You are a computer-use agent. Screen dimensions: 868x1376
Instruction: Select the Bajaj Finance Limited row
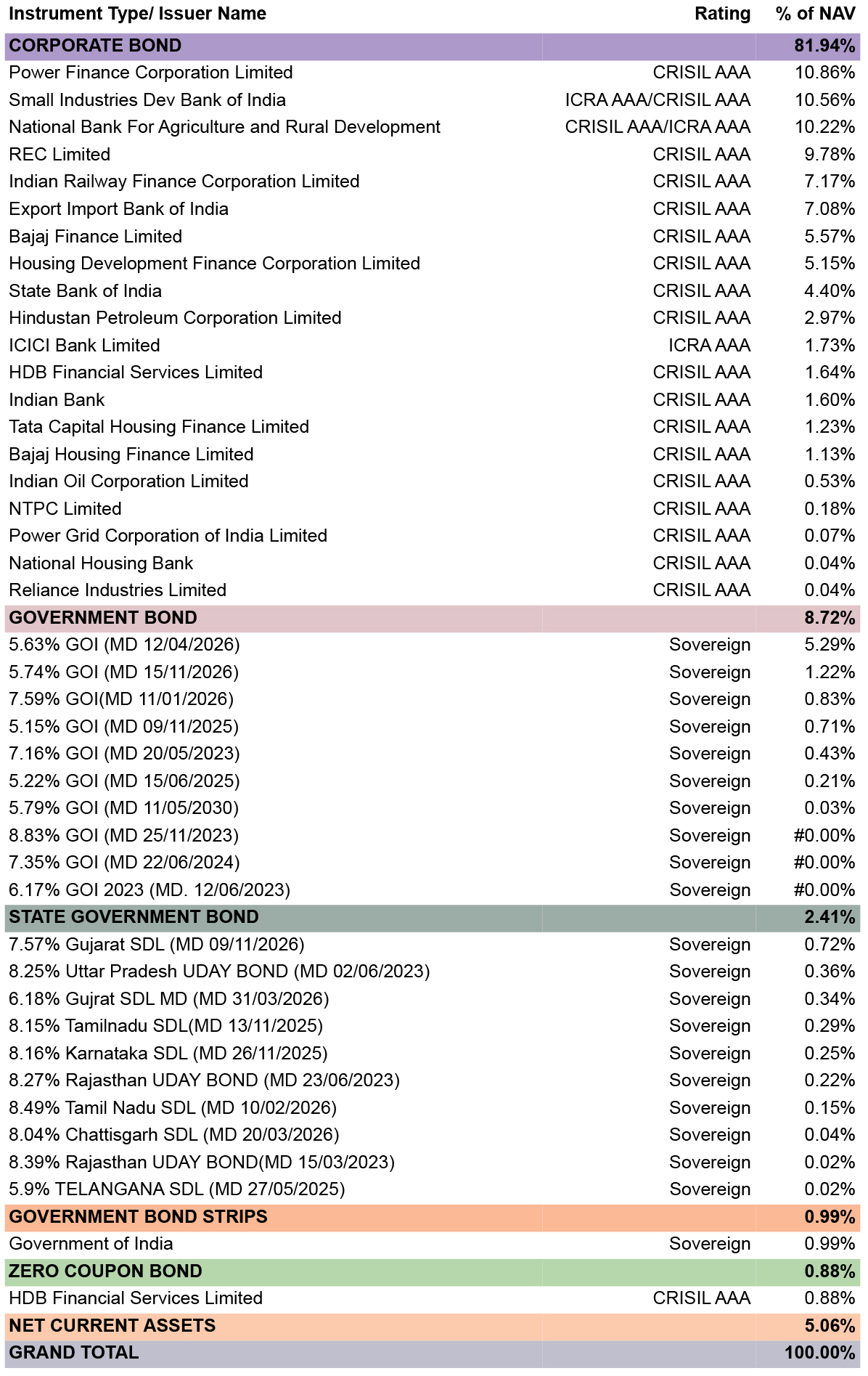(433, 237)
